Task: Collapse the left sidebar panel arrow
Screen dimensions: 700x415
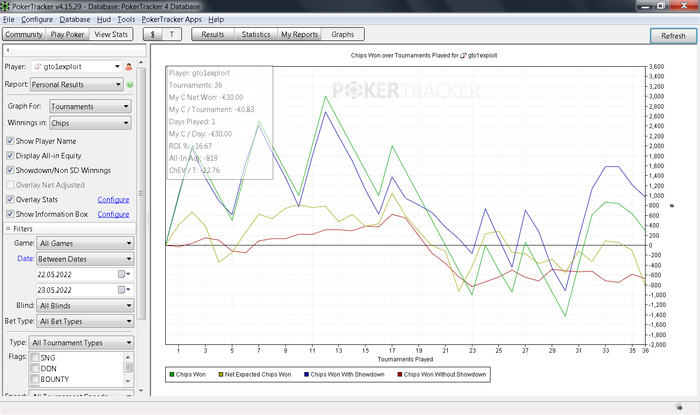Action: pos(8,50)
